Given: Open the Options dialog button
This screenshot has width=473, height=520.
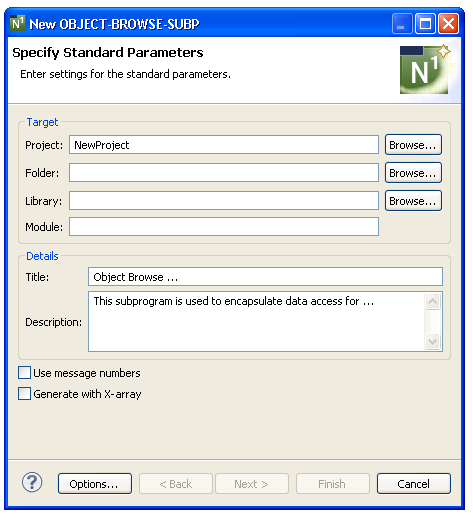Looking at the screenshot, I should click(x=95, y=484).
